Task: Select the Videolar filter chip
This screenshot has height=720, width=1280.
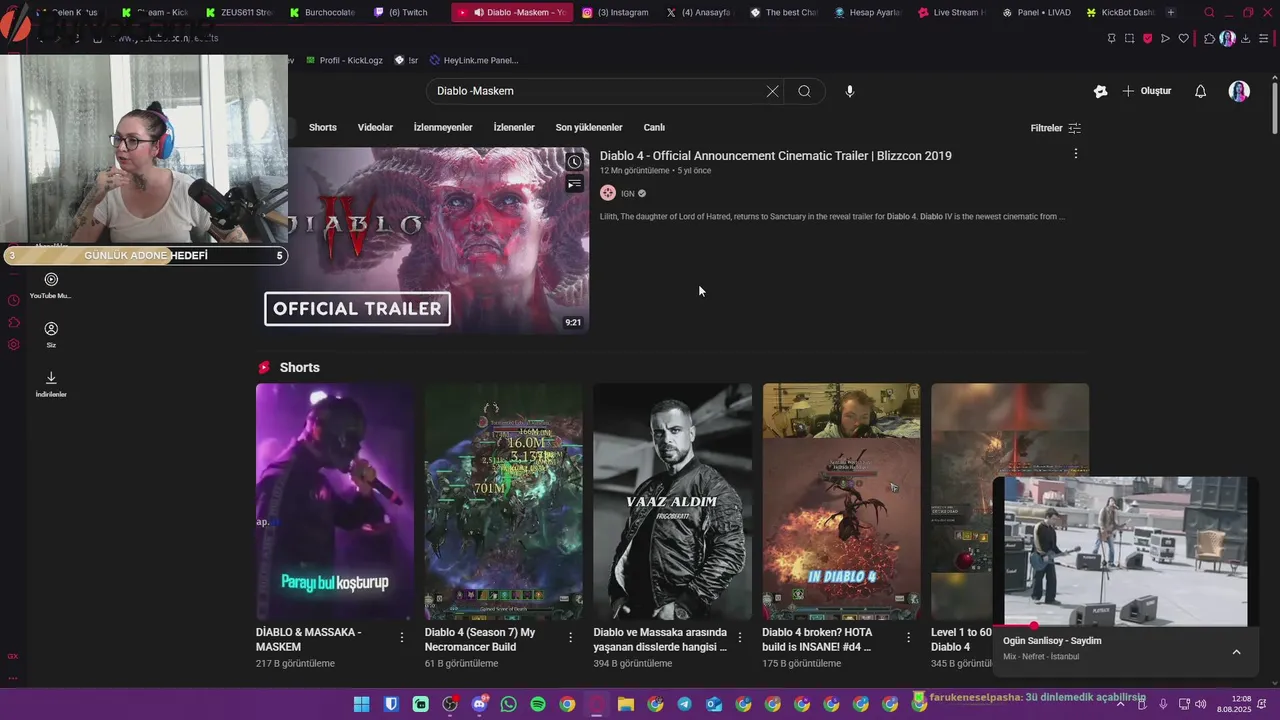Action: (375, 127)
